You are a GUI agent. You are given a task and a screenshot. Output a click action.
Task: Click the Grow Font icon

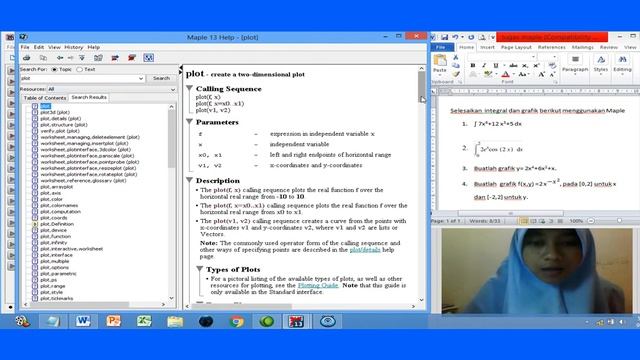click(x=541, y=74)
